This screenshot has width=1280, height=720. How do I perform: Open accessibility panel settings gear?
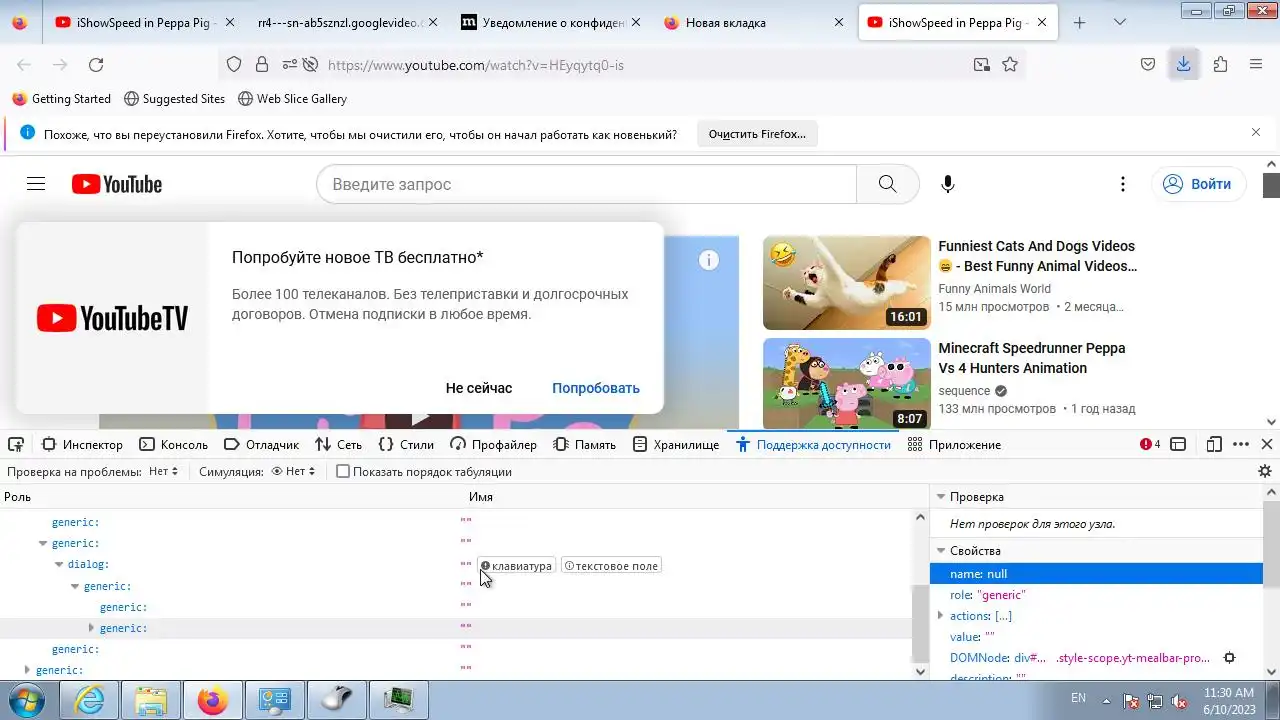(x=1265, y=471)
